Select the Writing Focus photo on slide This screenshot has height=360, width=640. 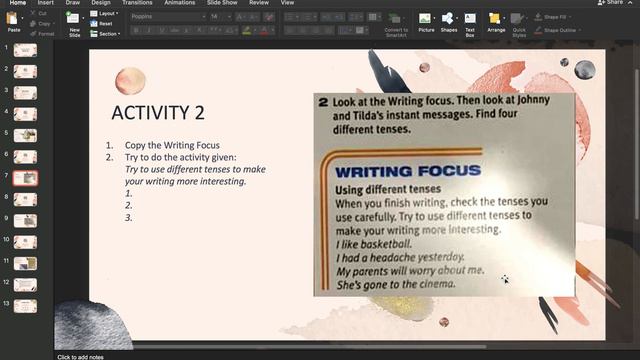tap(444, 195)
